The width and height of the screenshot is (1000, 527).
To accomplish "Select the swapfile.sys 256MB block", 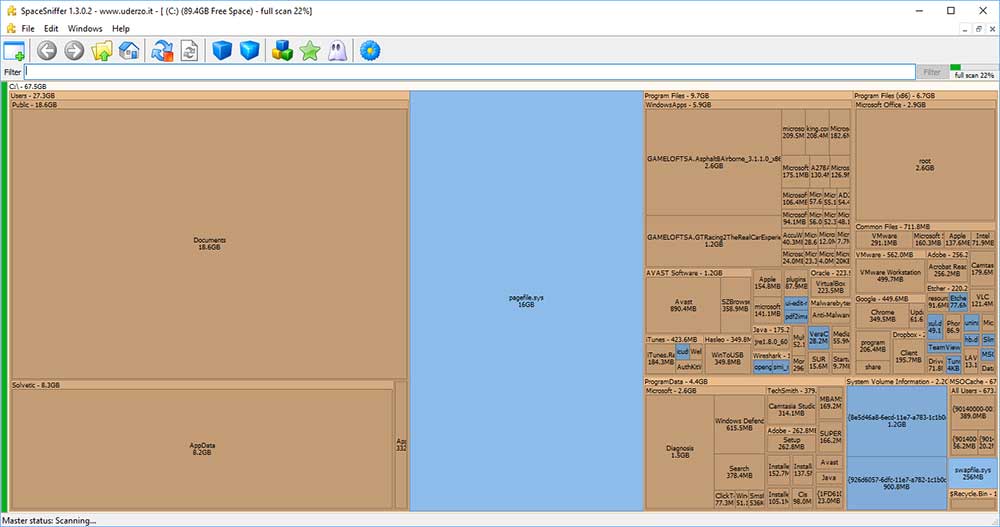I will (973, 473).
